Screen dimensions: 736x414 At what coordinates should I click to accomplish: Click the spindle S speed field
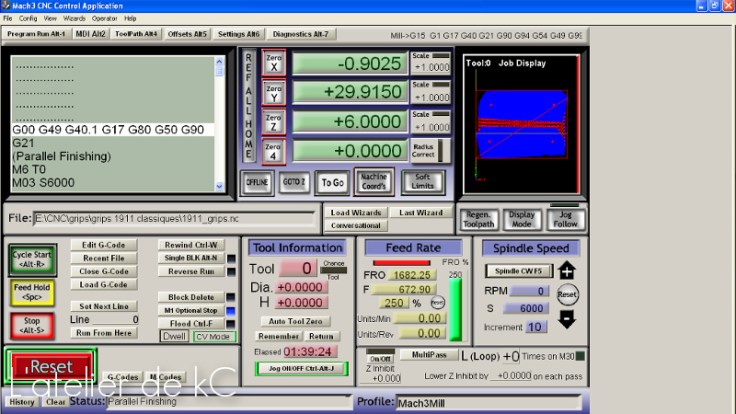[530, 309]
